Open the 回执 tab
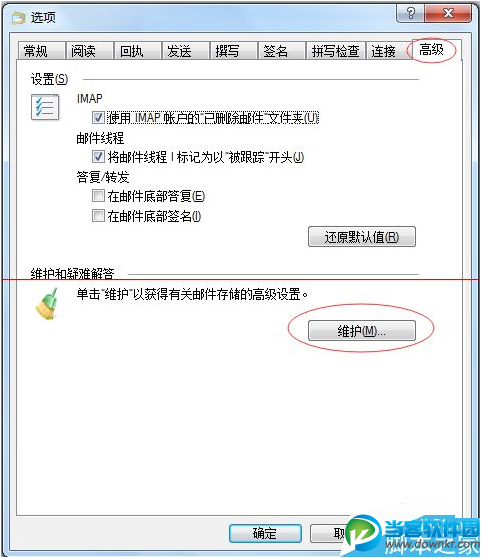This screenshot has height=558, width=481. point(137,51)
